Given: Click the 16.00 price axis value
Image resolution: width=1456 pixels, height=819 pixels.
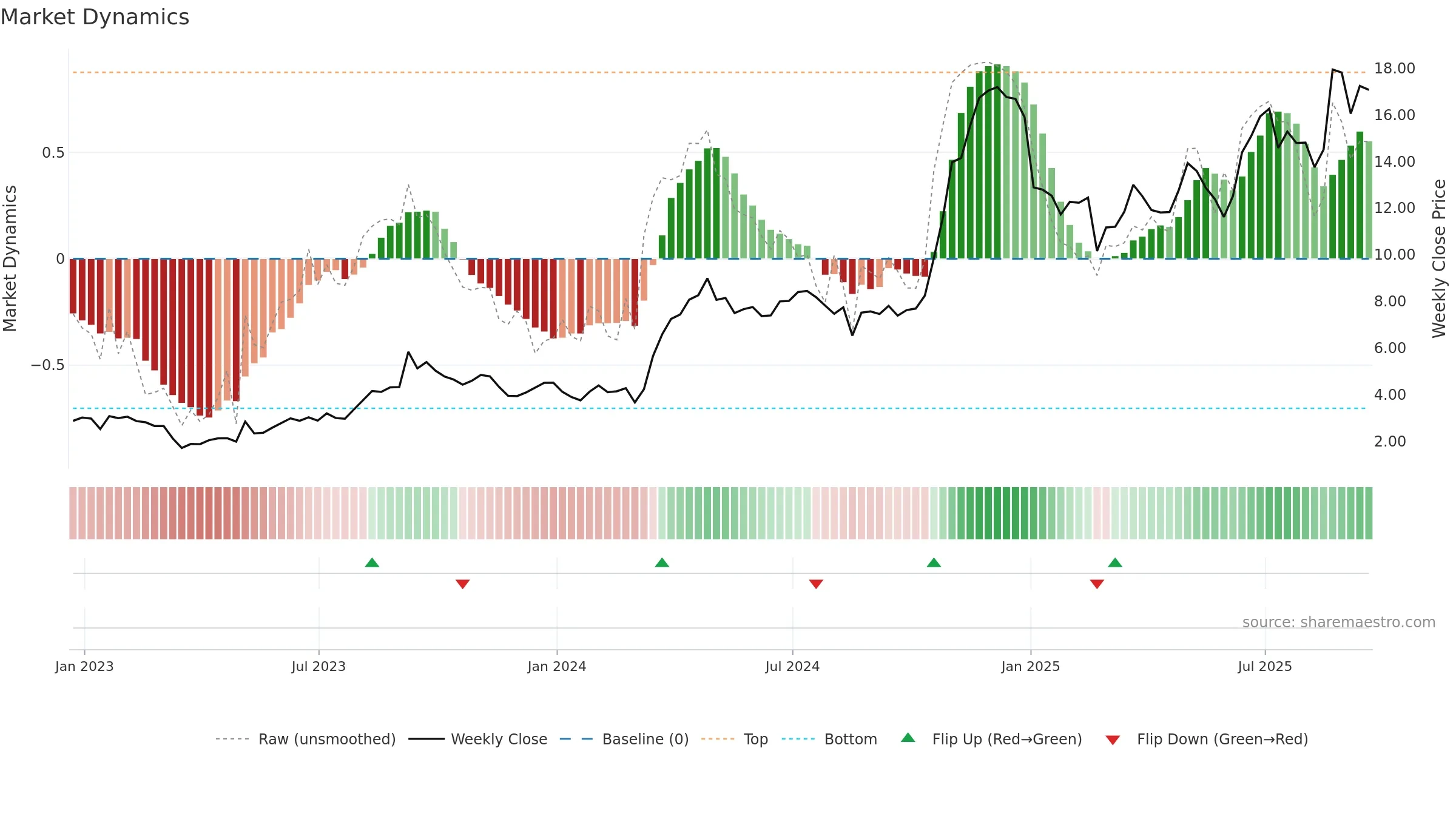Looking at the screenshot, I should pyautogui.click(x=1395, y=115).
